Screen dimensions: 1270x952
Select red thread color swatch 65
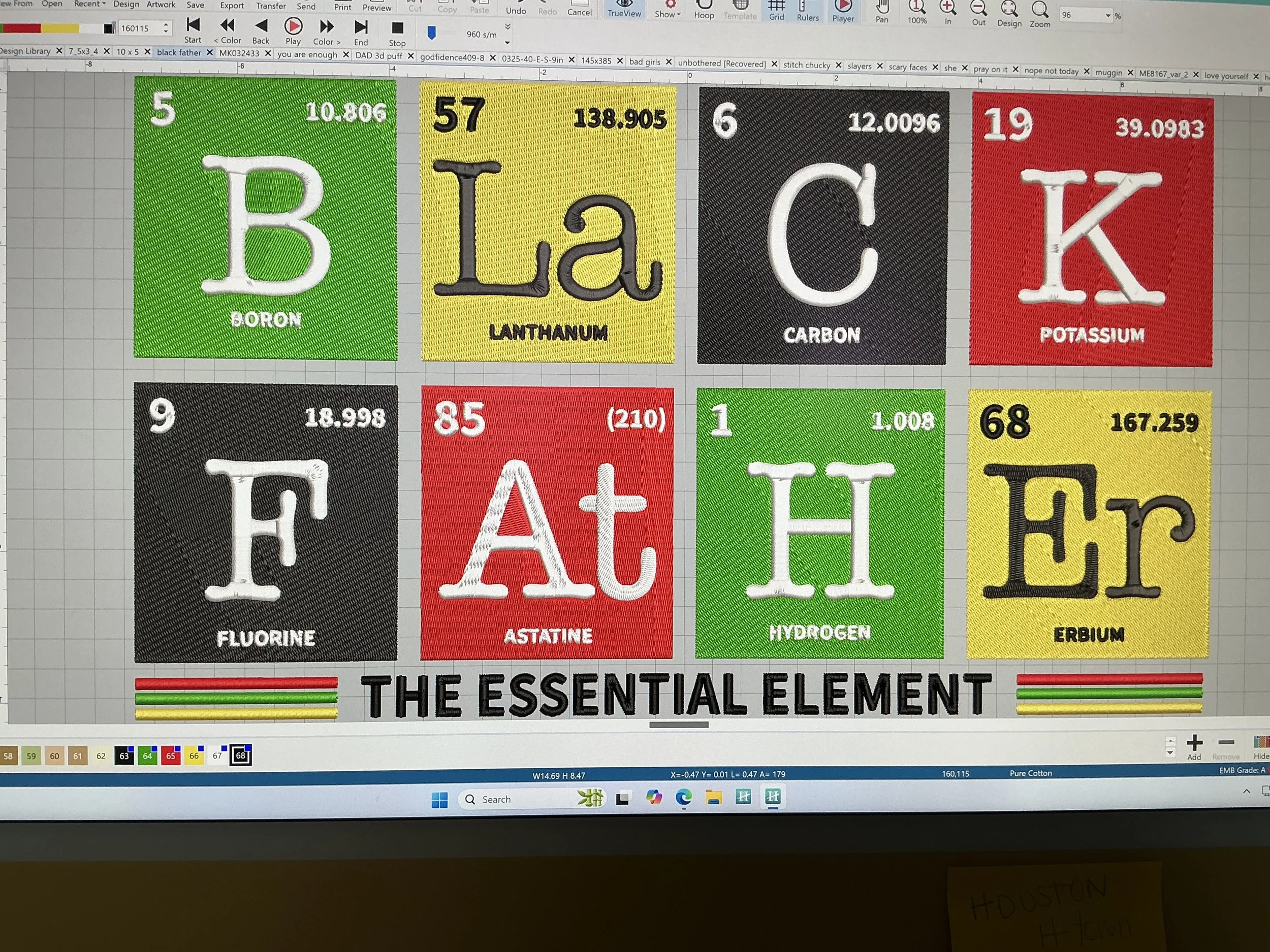coord(171,756)
